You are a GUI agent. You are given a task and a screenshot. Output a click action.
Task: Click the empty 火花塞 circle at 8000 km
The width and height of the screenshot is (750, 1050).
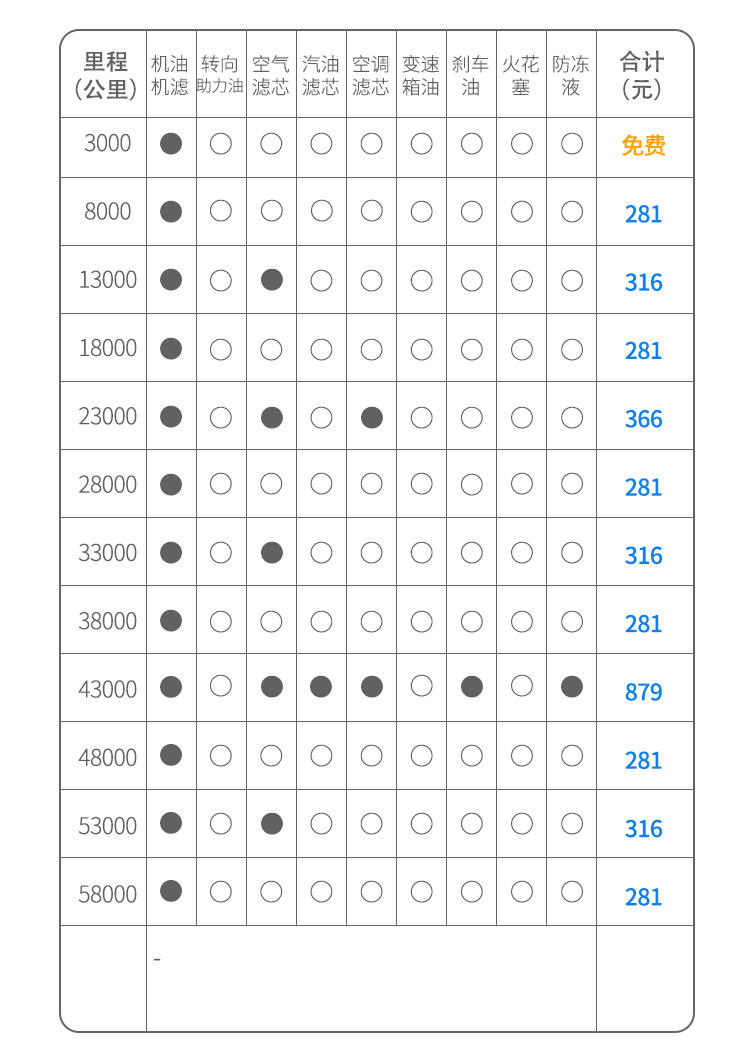point(521,211)
